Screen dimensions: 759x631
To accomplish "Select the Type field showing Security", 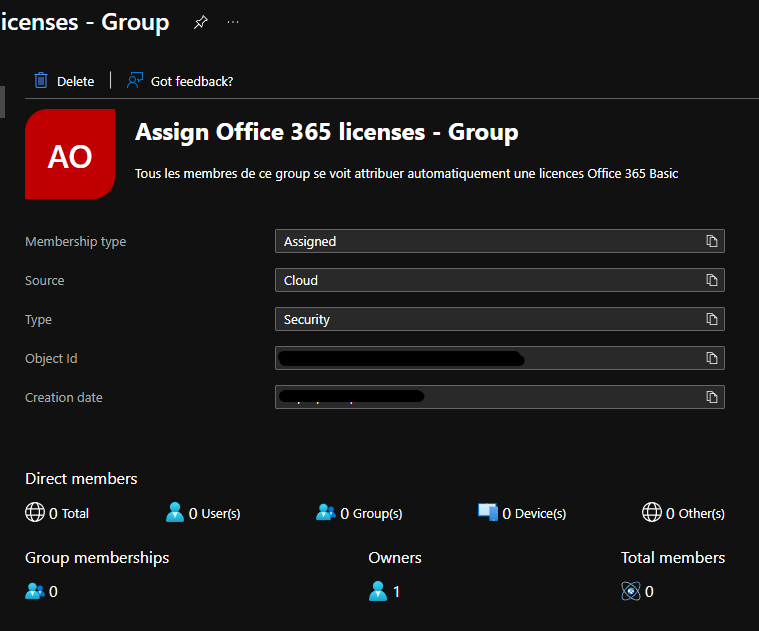I will click(x=500, y=319).
